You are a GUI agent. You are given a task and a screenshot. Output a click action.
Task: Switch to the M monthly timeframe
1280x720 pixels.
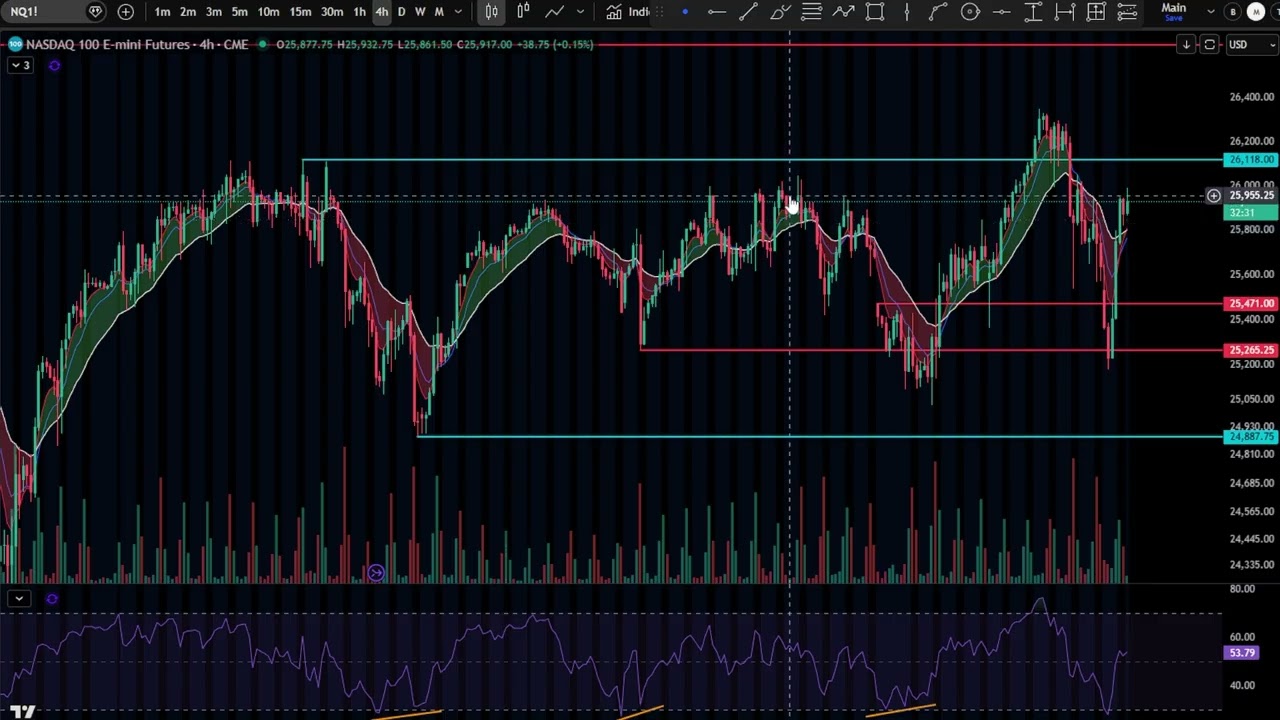(439, 12)
